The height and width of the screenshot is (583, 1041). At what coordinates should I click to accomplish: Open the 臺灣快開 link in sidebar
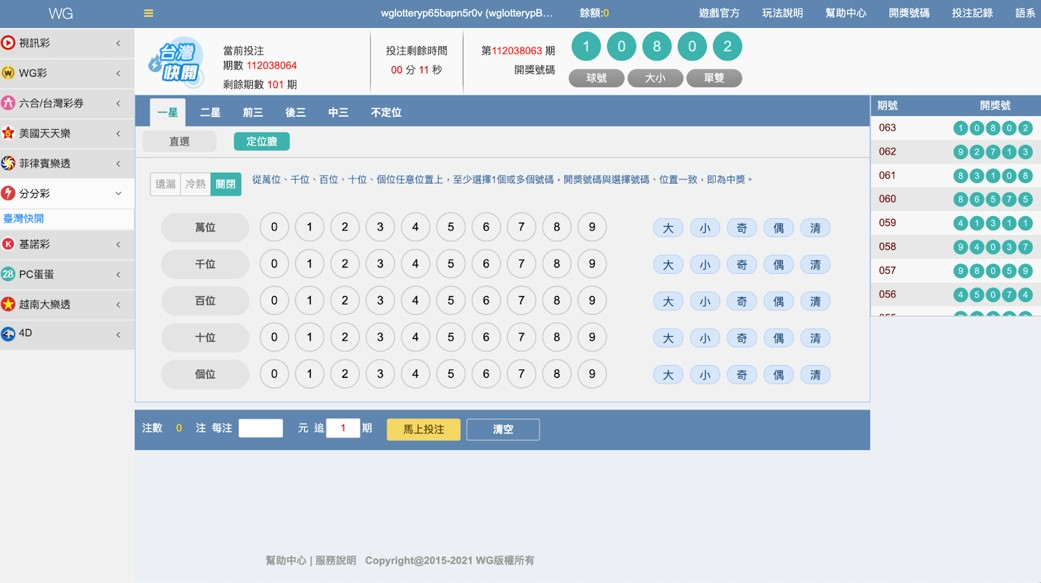pos(24,218)
